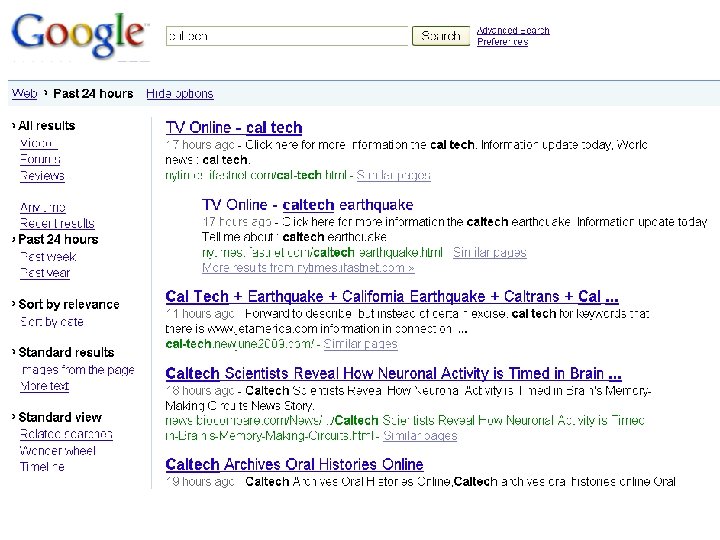
Task: Open Caltech Archives Oral Histories Online result
Action: 294,465
